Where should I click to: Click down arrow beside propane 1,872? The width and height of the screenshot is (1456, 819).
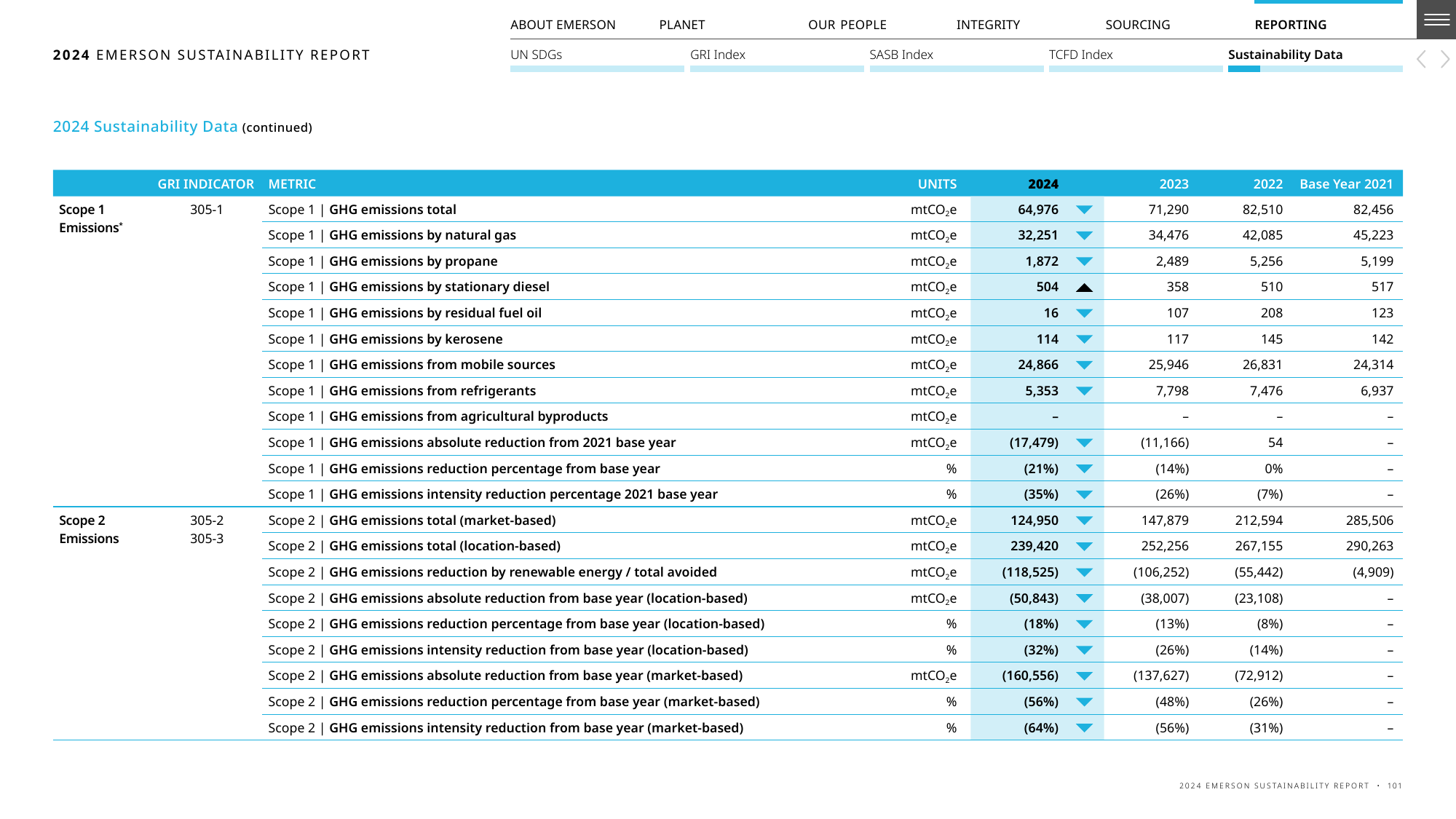click(1084, 261)
